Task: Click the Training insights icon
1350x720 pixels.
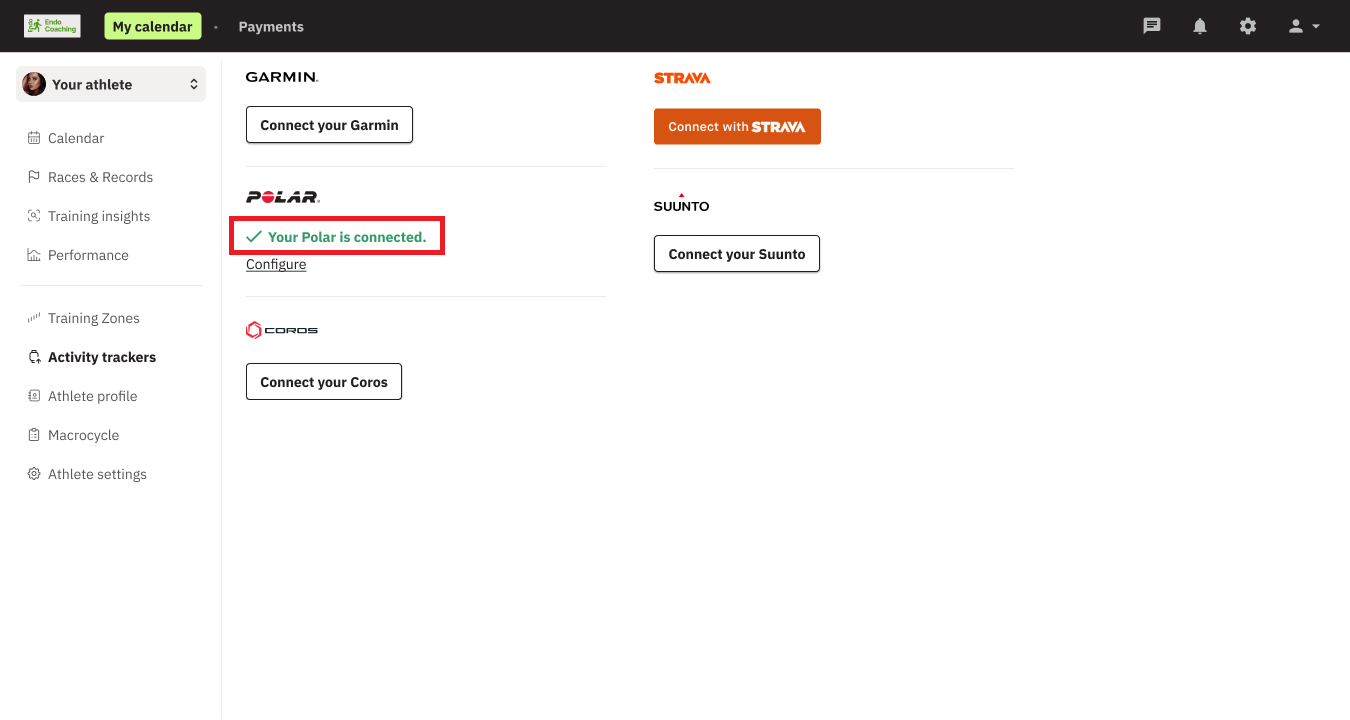Action: pos(34,216)
